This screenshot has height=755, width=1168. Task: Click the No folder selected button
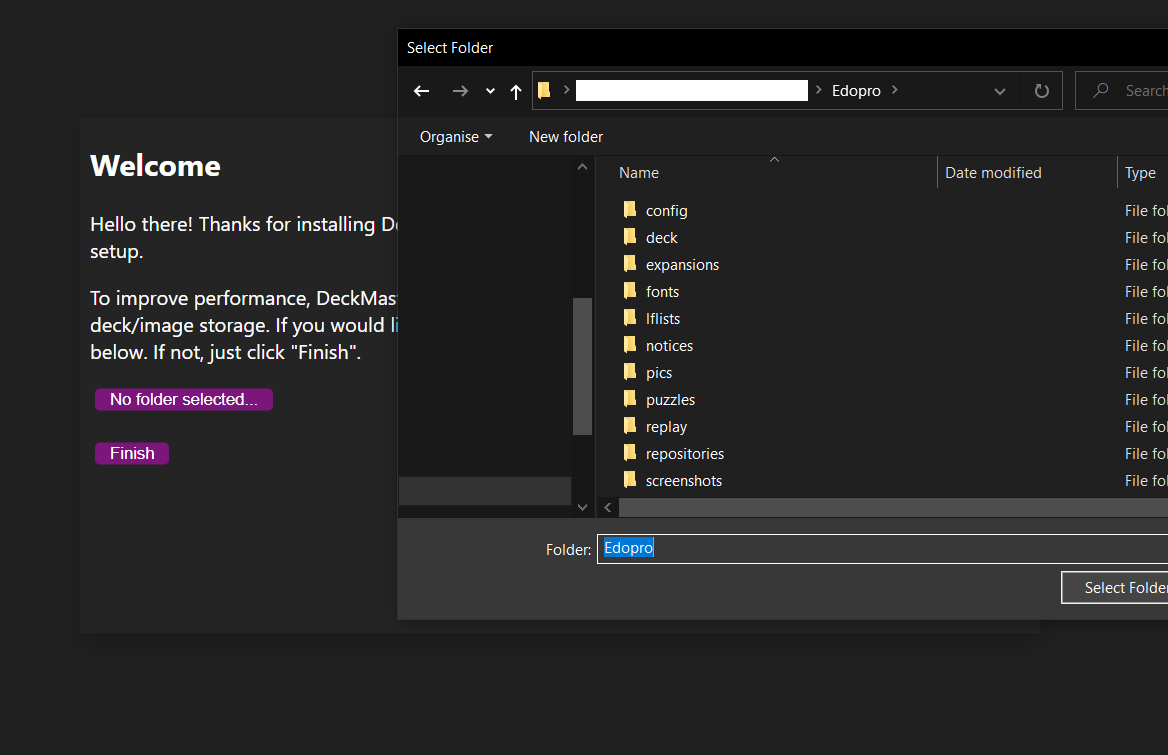(184, 400)
